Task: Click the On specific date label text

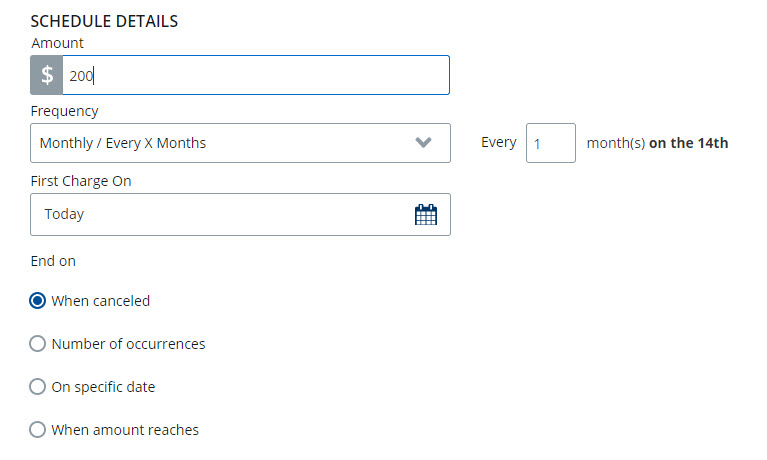Action: click(103, 386)
